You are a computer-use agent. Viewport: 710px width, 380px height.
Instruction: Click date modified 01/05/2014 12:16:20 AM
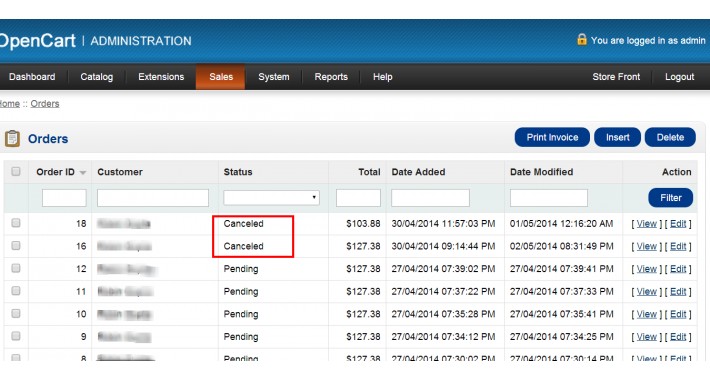561,223
